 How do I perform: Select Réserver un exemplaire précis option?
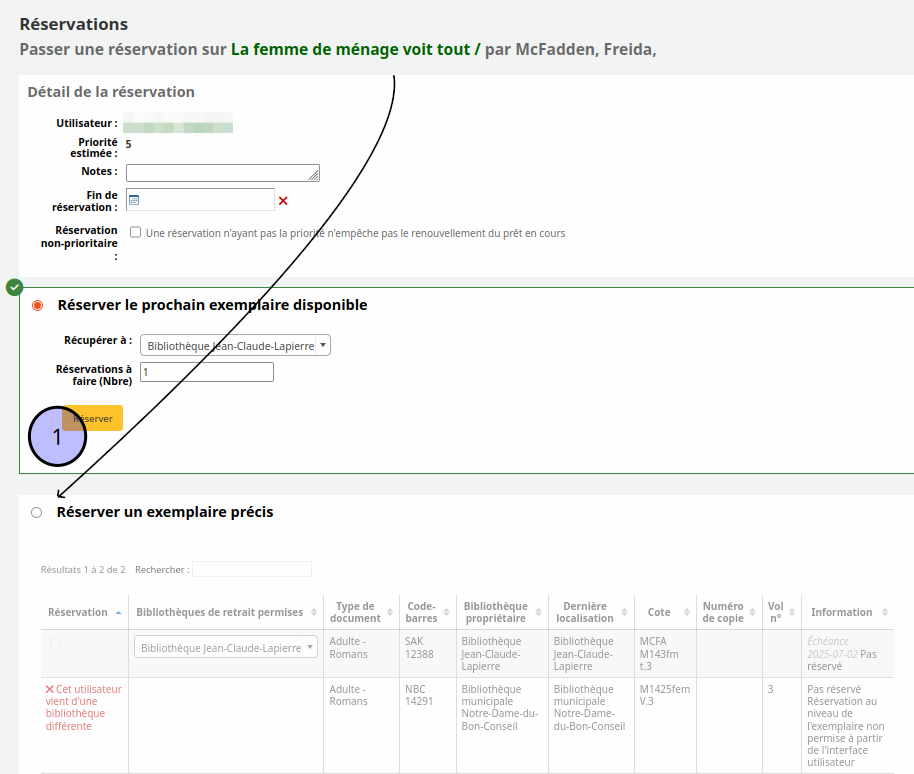pos(37,512)
